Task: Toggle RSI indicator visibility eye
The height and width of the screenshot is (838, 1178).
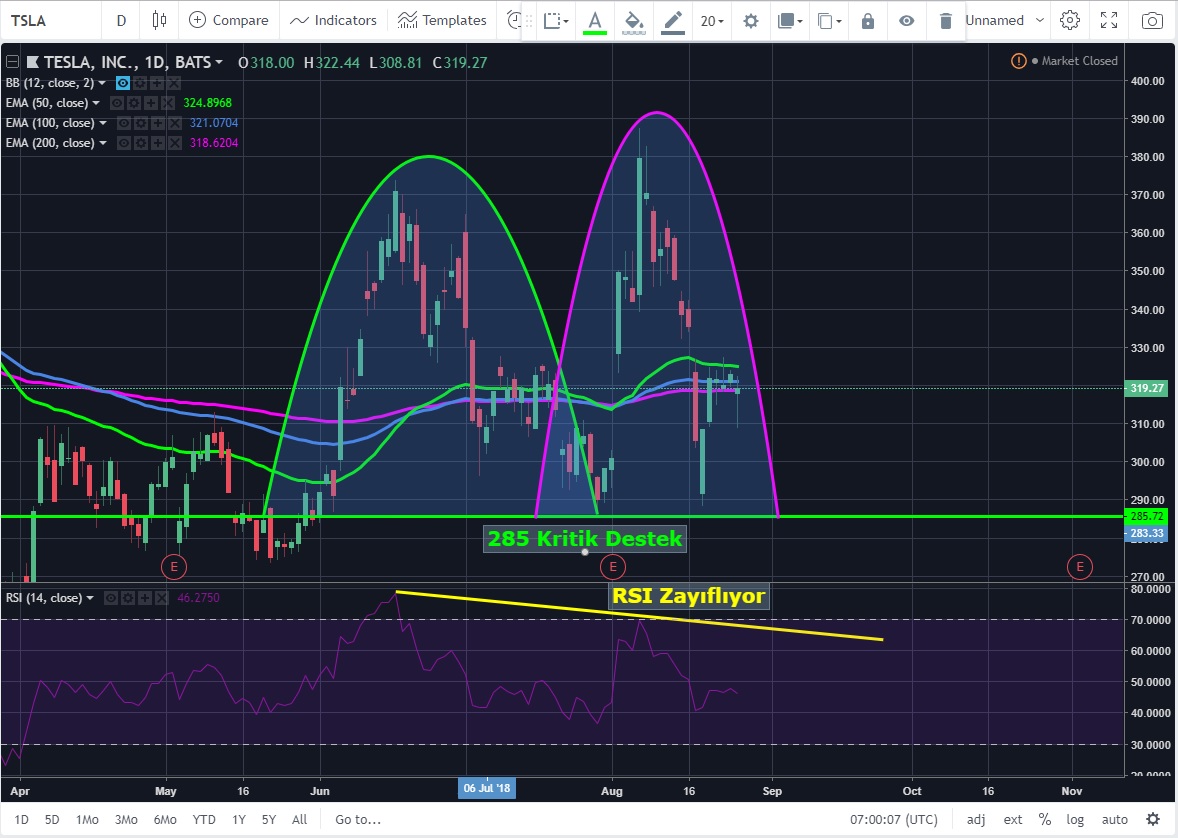Action: click(x=110, y=598)
